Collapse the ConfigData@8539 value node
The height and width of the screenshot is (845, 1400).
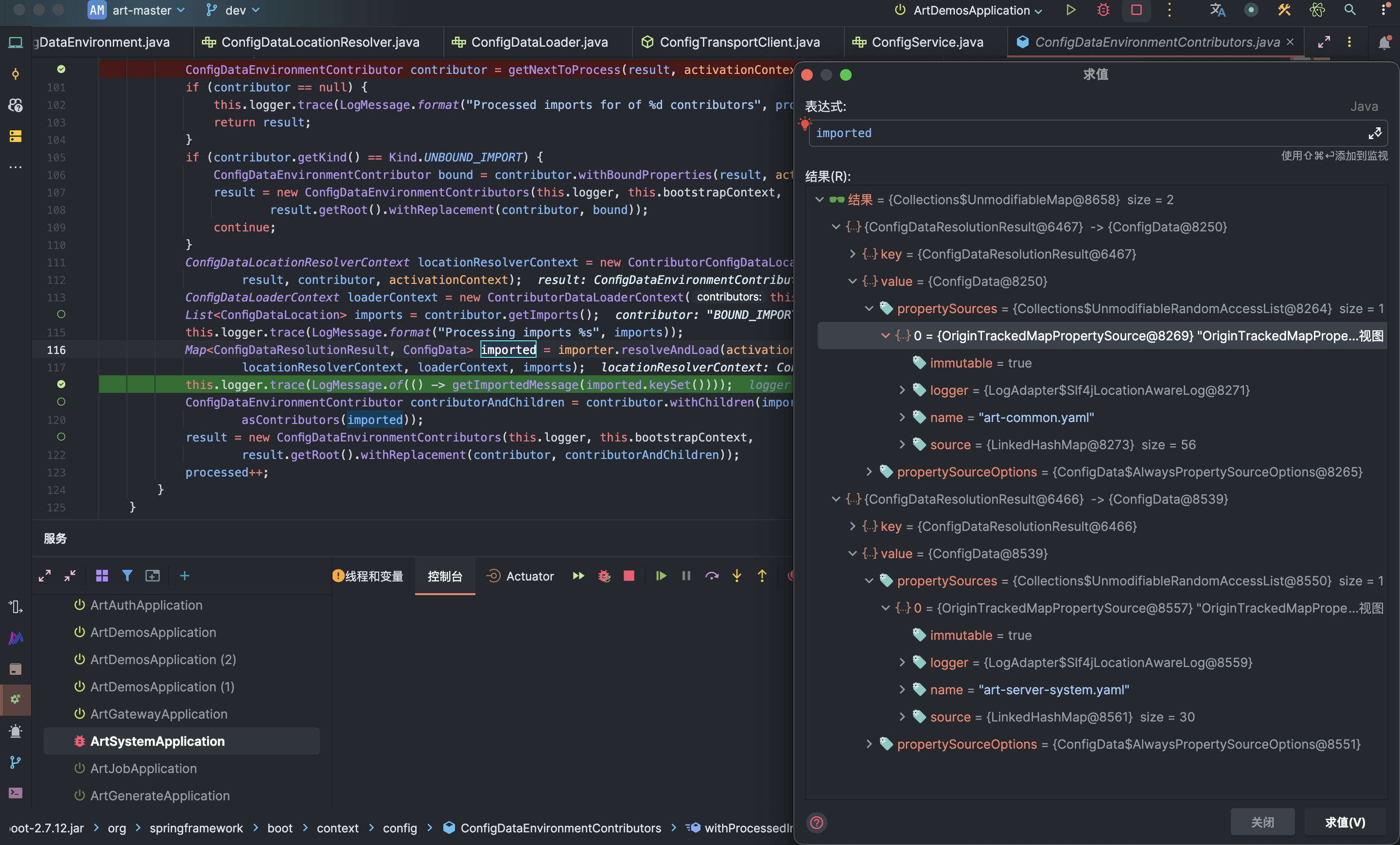(852, 553)
